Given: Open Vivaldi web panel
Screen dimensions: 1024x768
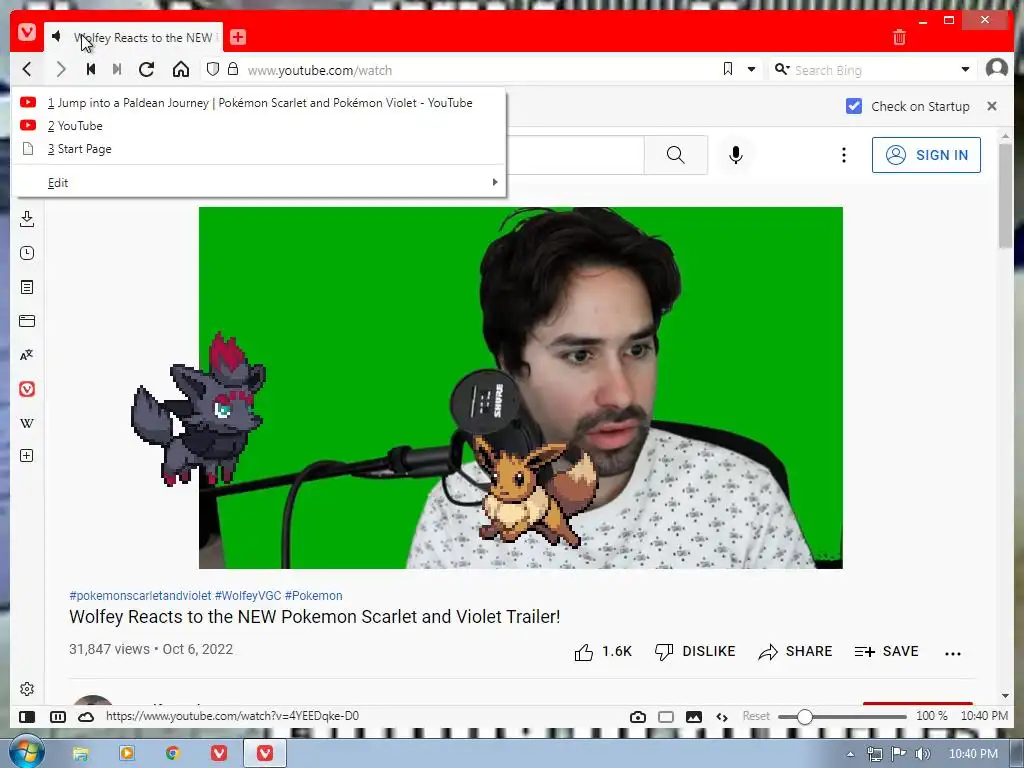Looking at the screenshot, I should (x=27, y=389).
